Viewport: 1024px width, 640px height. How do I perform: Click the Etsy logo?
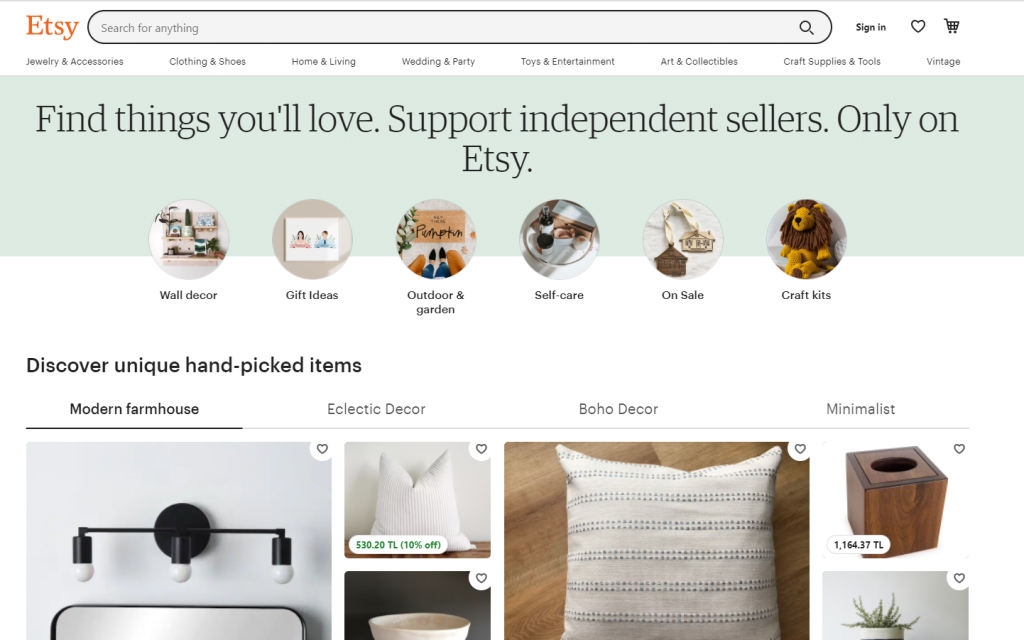[51, 27]
